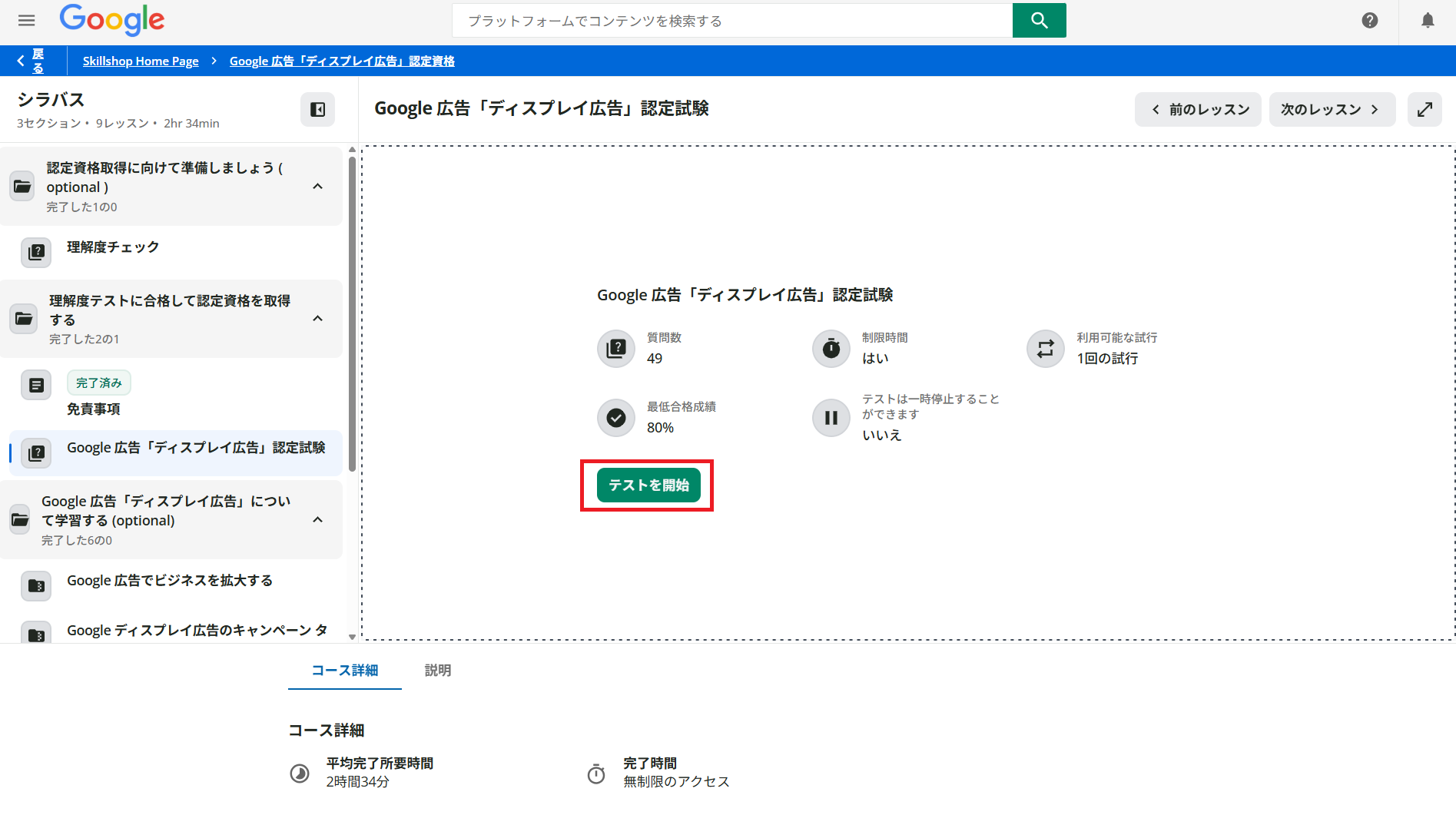Click 1回の試行 attempts value
Screen dimensions: 1456x815
pyautogui.click(x=1107, y=359)
